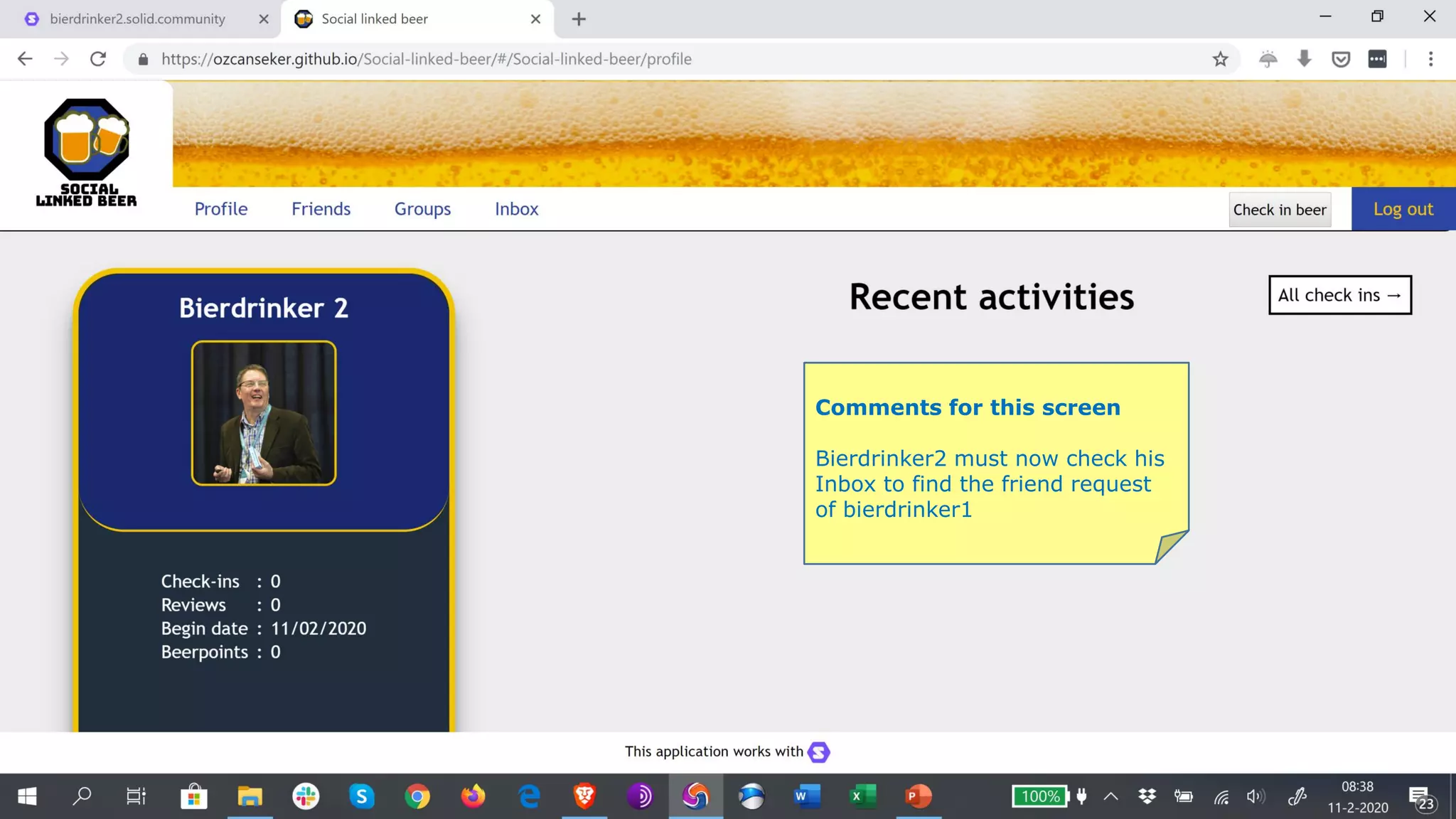Open PowerPoint from taskbar
Image resolution: width=1456 pixels, height=819 pixels.
point(919,796)
